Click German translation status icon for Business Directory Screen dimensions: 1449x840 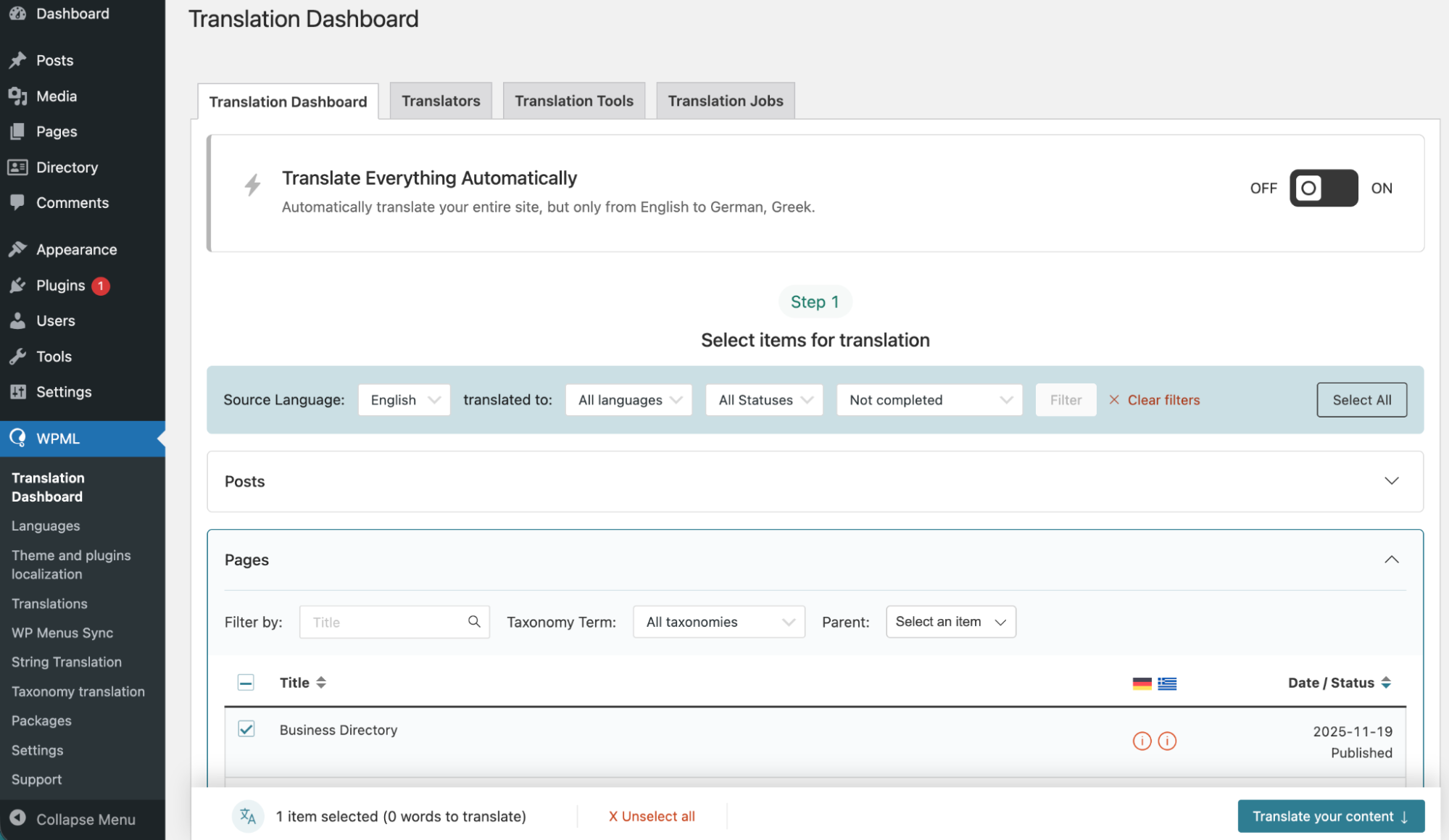click(x=1142, y=741)
